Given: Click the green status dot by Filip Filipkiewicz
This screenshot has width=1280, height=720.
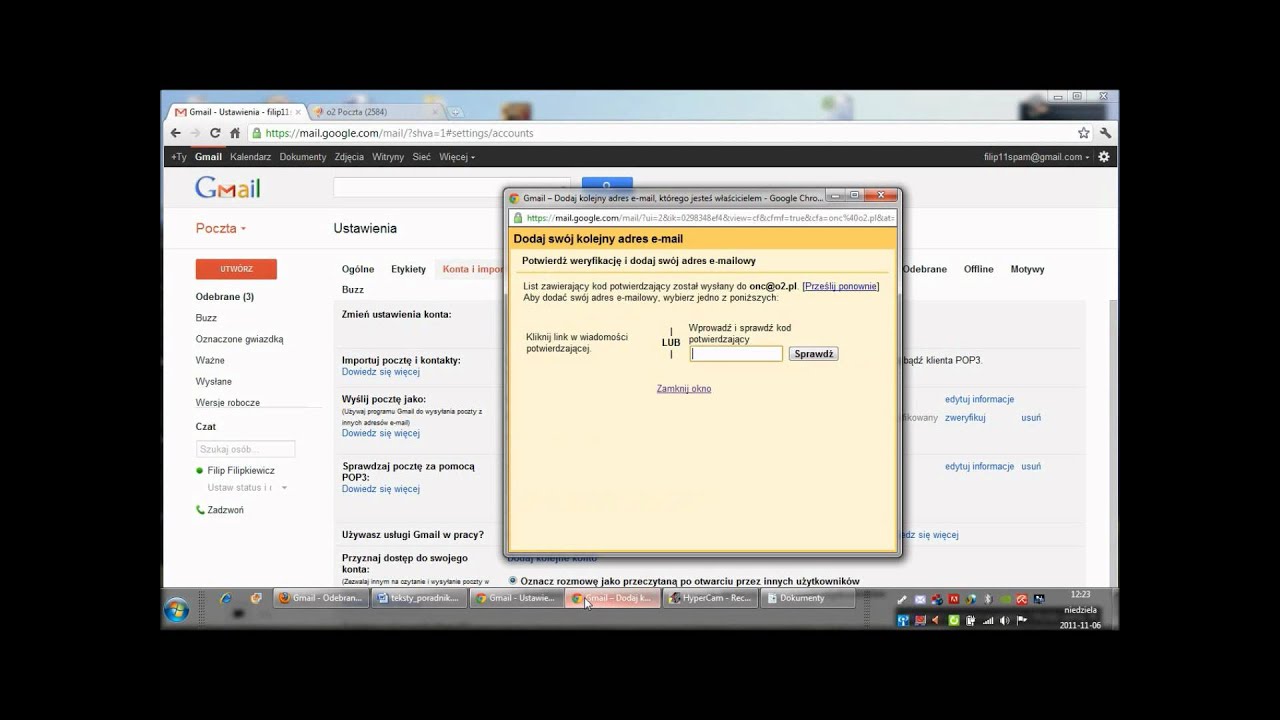Looking at the screenshot, I should [200, 471].
